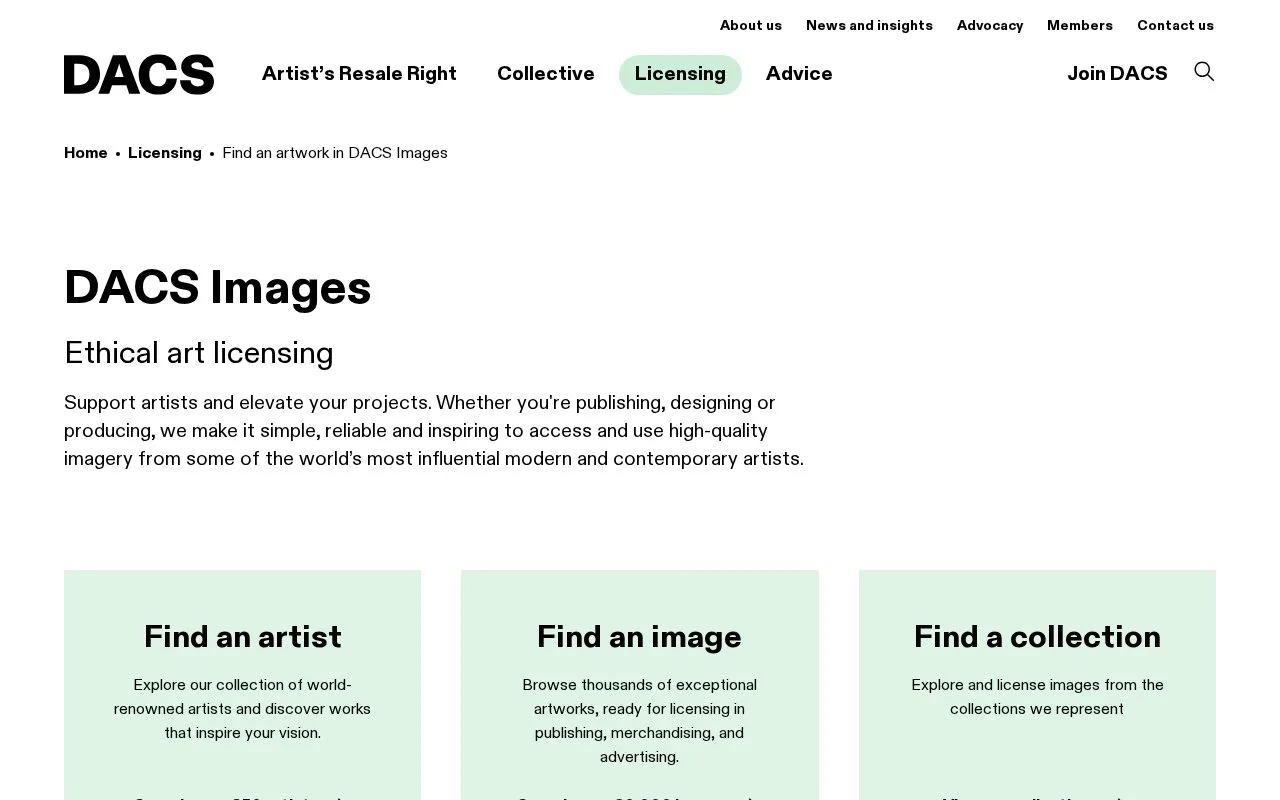Open the Find a collection card

click(x=1037, y=685)
